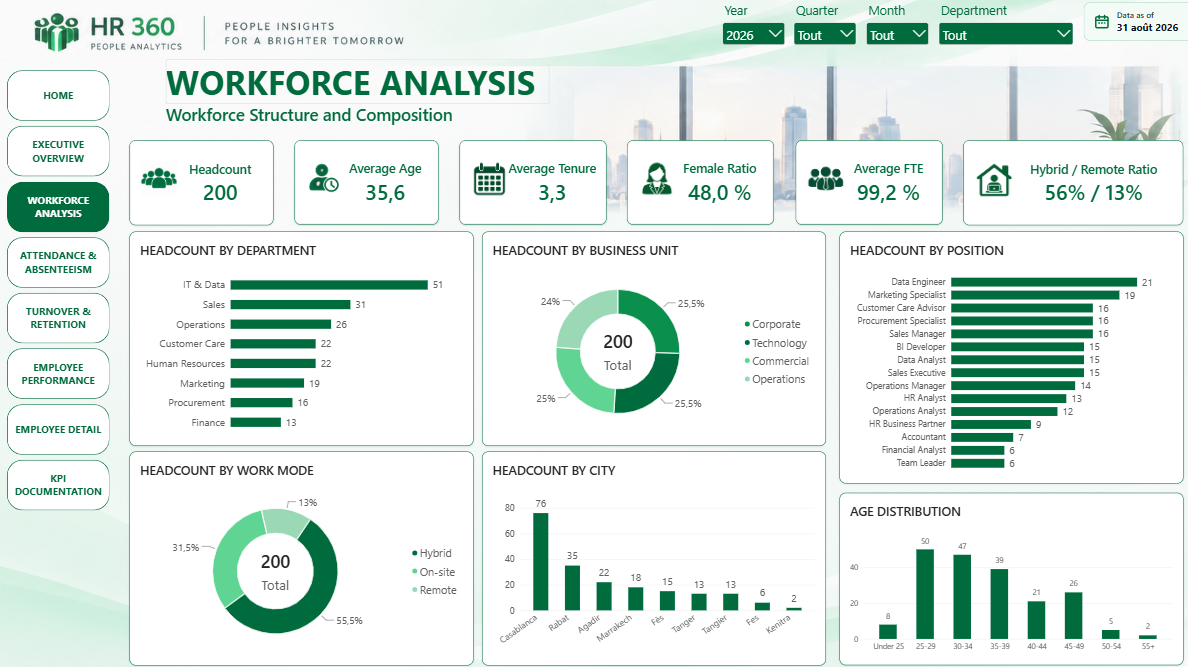Select the Finance department bar
Image resolution: width=1188 pixels, height=667 pixels.
coord(256,422)
